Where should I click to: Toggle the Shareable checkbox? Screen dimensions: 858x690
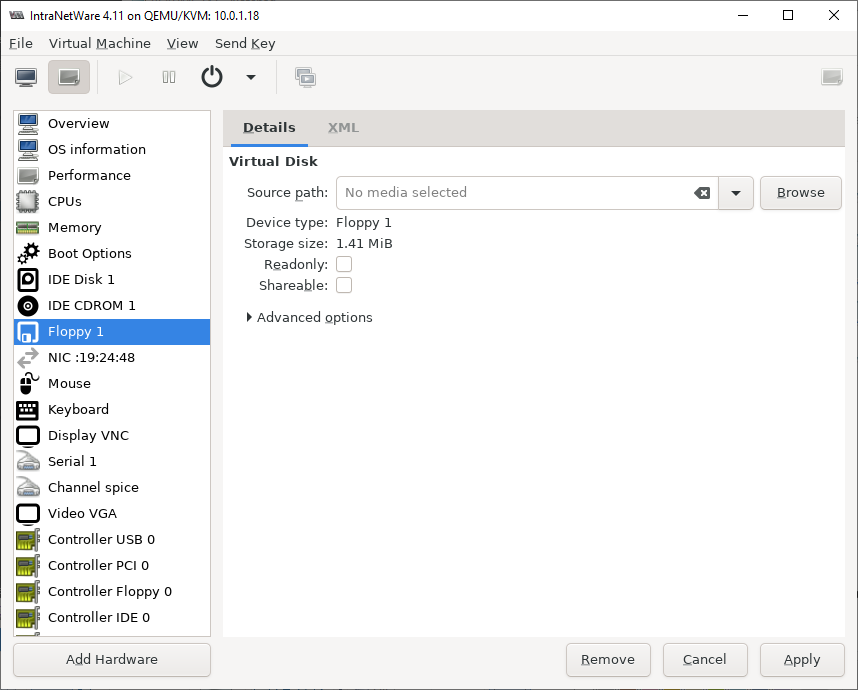coord(344,285)
